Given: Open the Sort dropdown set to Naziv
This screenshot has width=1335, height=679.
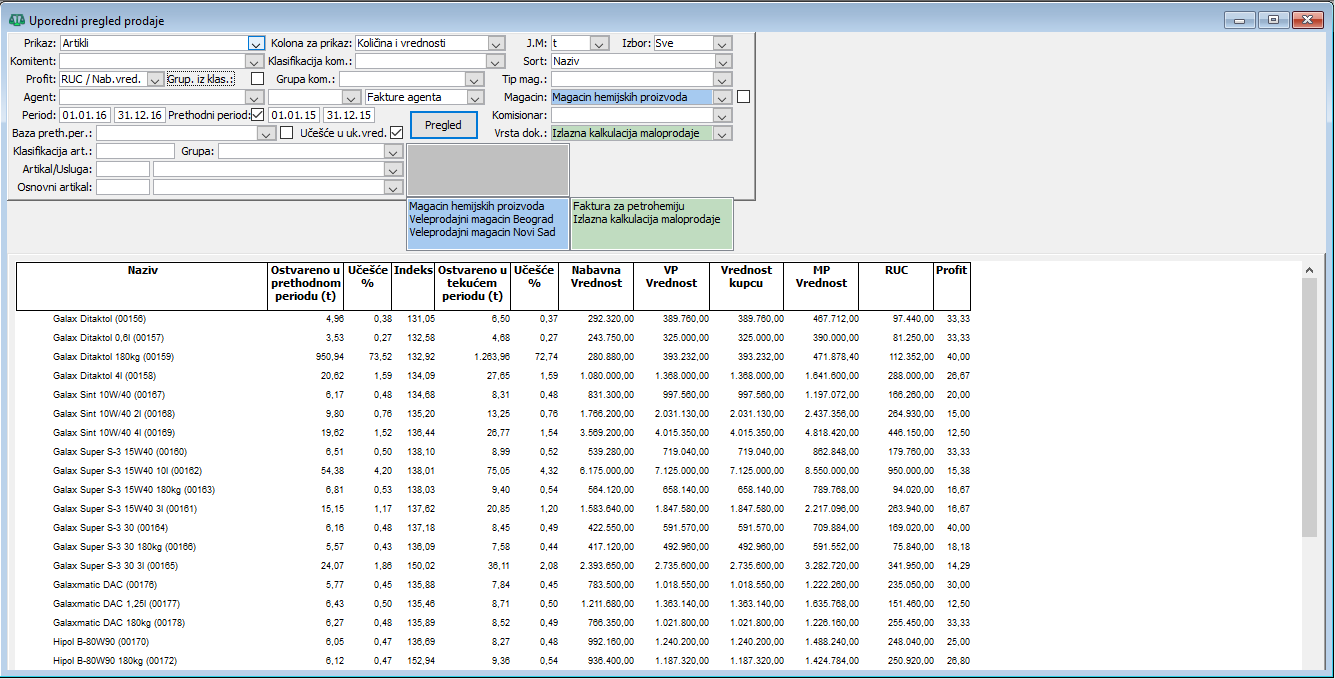Looking at the screenshot, I should tap(722, 61).
